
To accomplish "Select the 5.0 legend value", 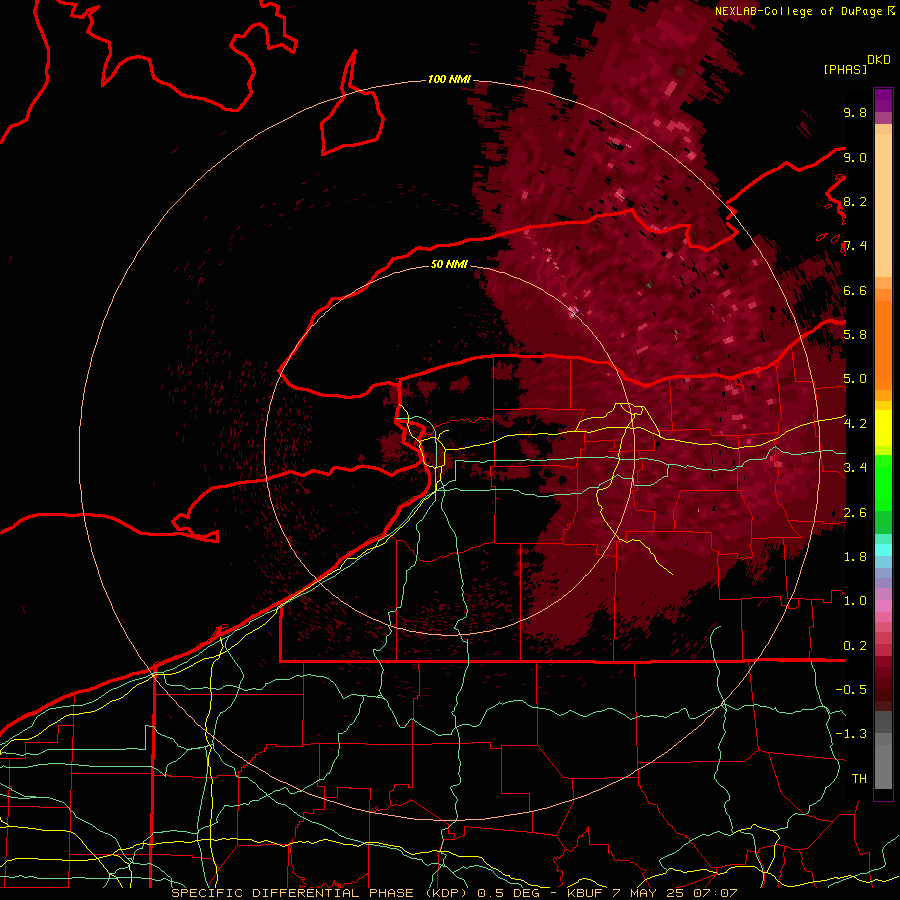I will tap(855, 379).
